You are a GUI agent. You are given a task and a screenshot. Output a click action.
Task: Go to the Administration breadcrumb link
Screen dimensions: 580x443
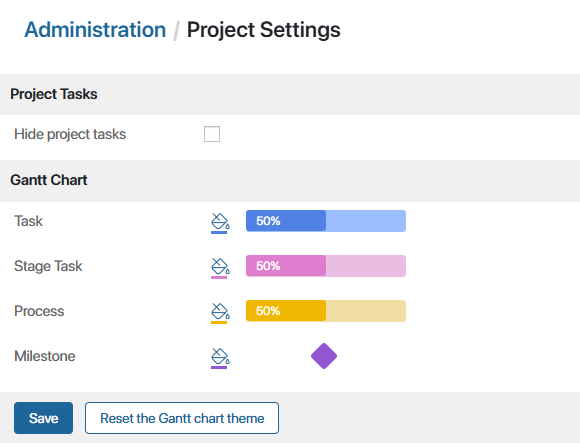[95, 30]
